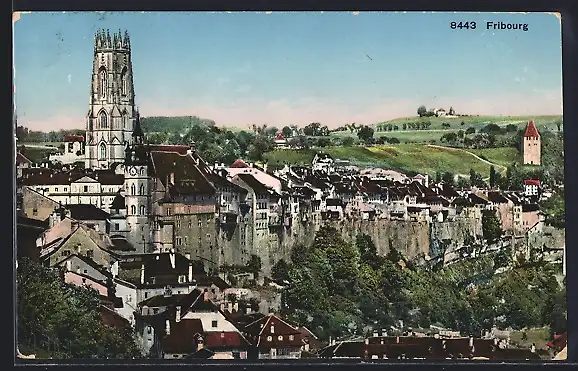Click the small red-roofed house below the stone tower
The image size is (578, 371).
tap(532, 187)
